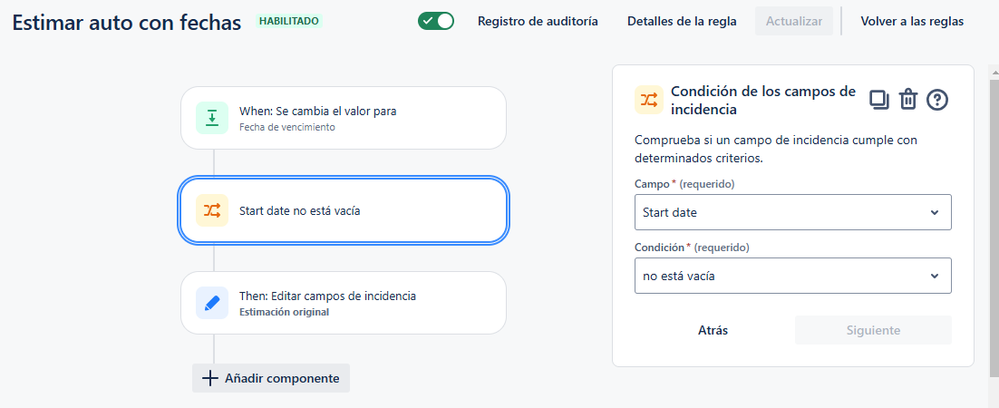Screen dimensions: 999x408
Task: Click the Siguiente button
Action: click(873, 330)
